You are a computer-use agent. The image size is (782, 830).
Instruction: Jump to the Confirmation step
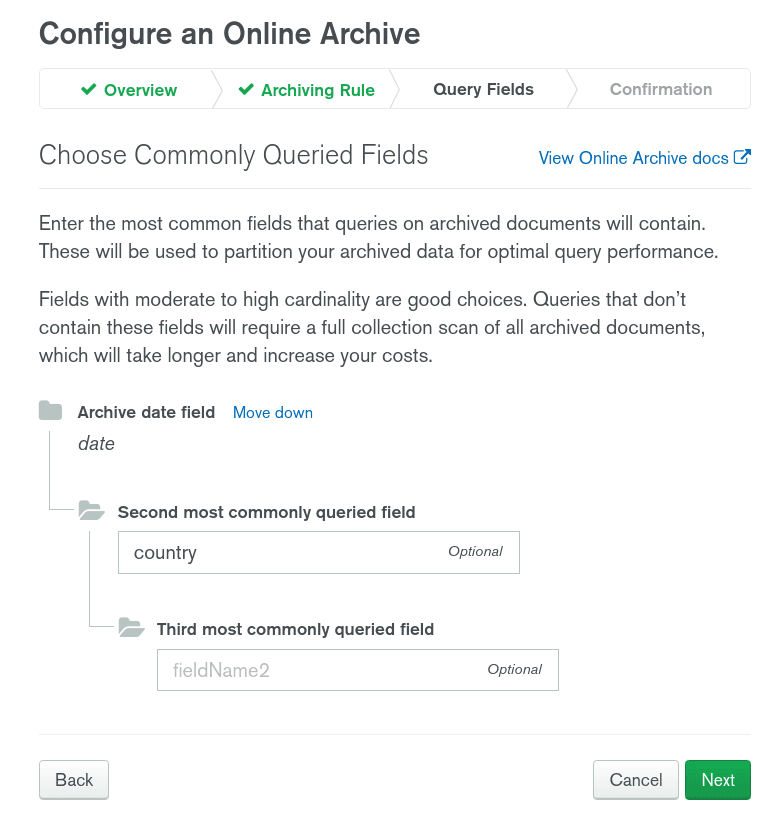tap(660, 89)
